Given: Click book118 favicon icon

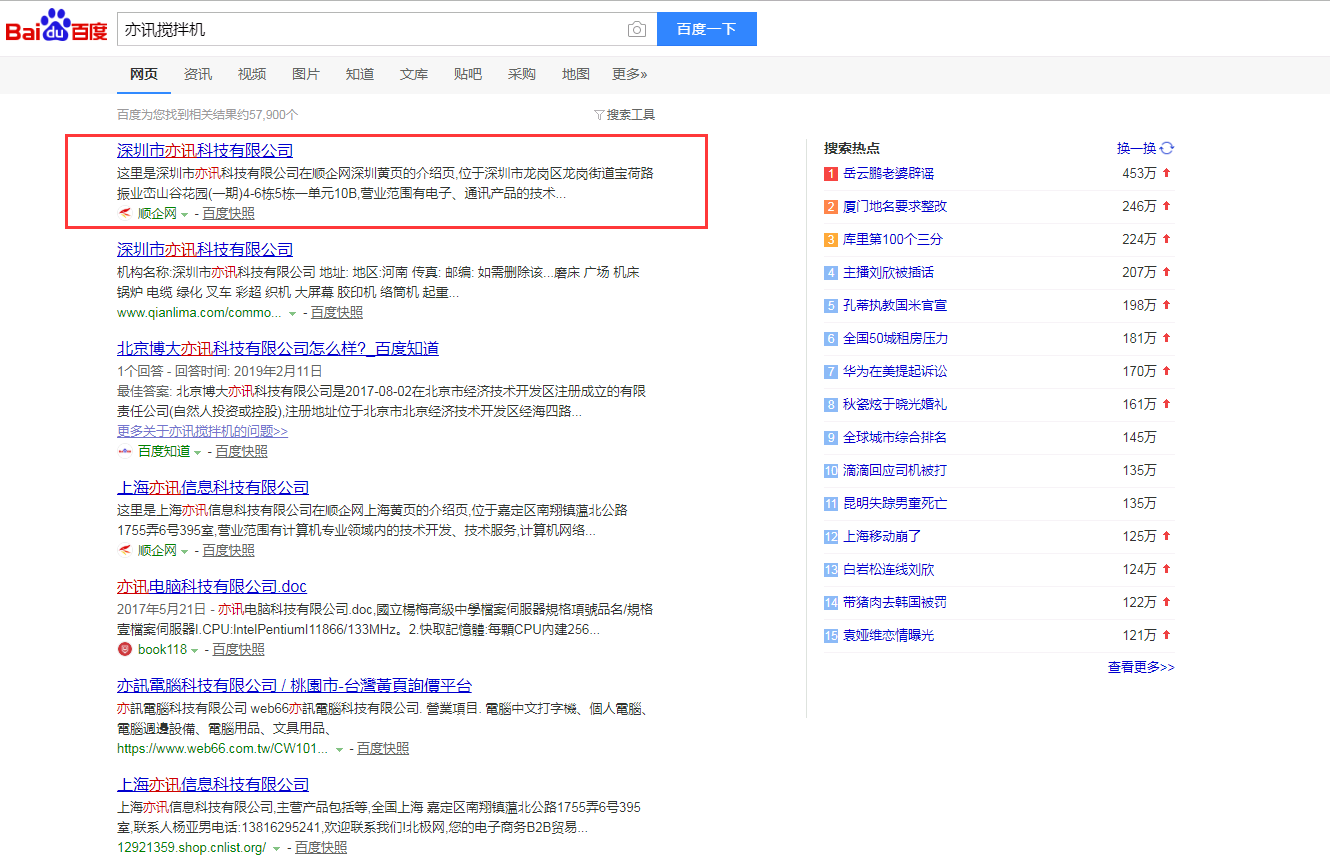Looking at the screenshot, I should click(x=124, y=649).
